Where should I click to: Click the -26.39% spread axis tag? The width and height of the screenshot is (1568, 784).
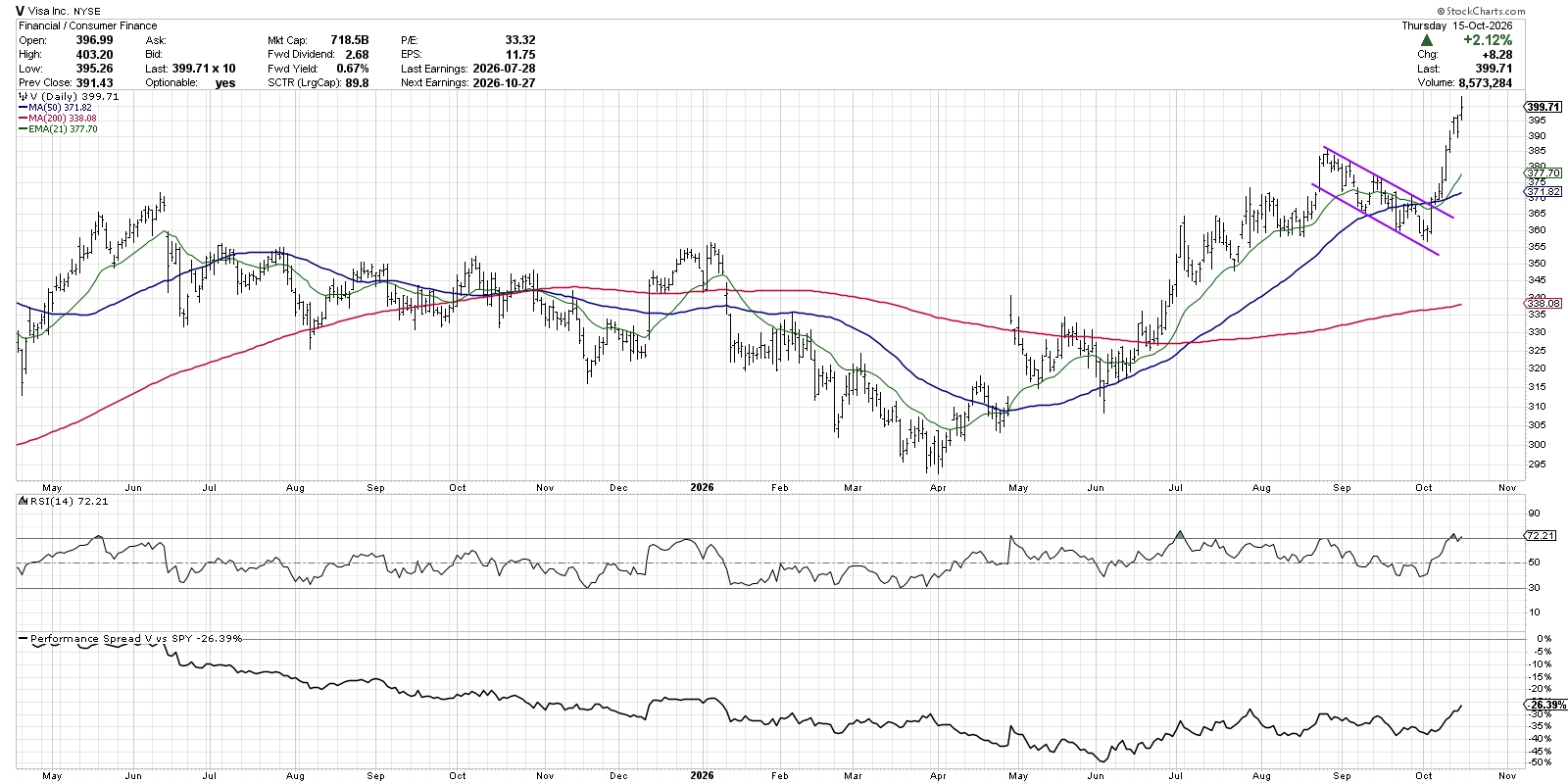pyautogui.click(x=1546, y=705)
